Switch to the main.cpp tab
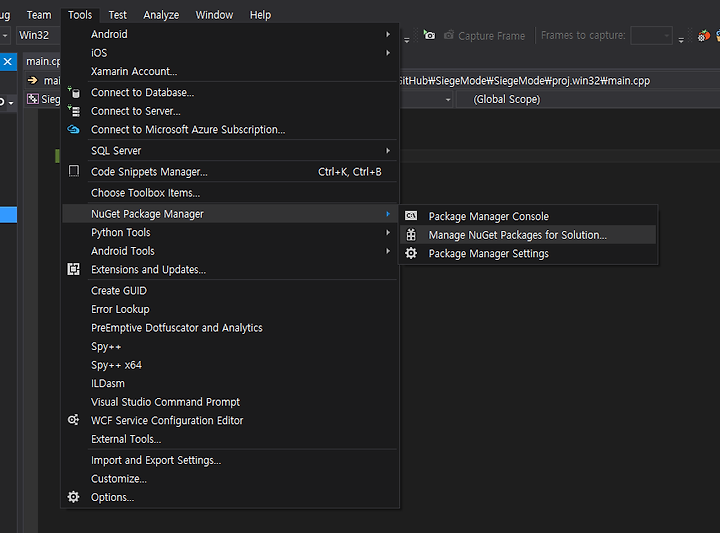This screenshot has height=533, width=720. [43, 61]
